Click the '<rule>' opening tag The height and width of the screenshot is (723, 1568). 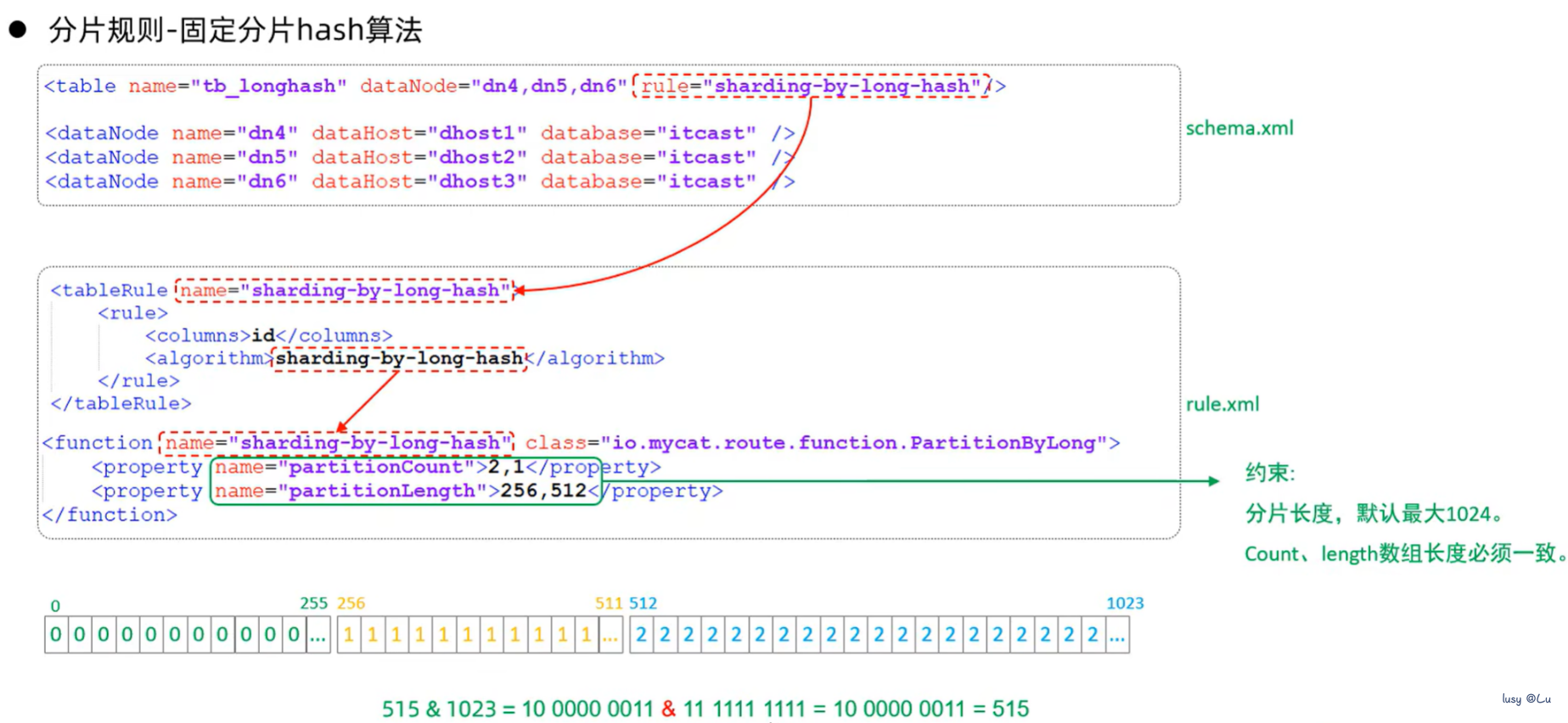click(132, 313)
